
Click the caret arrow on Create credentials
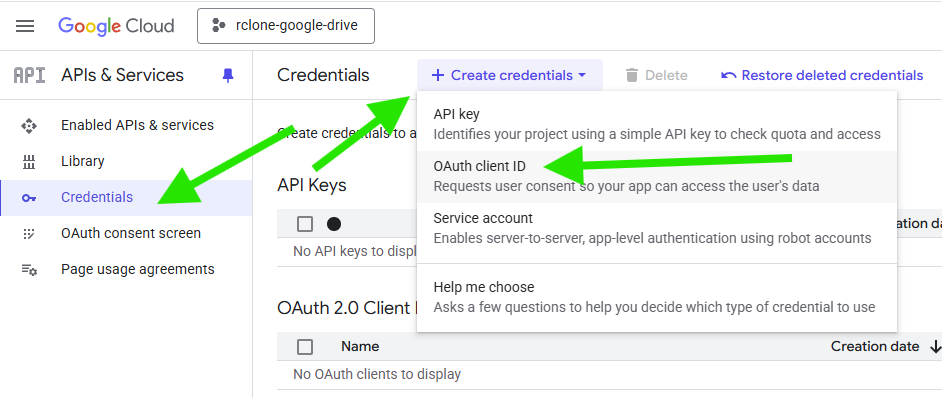click(x=582, y=75)
